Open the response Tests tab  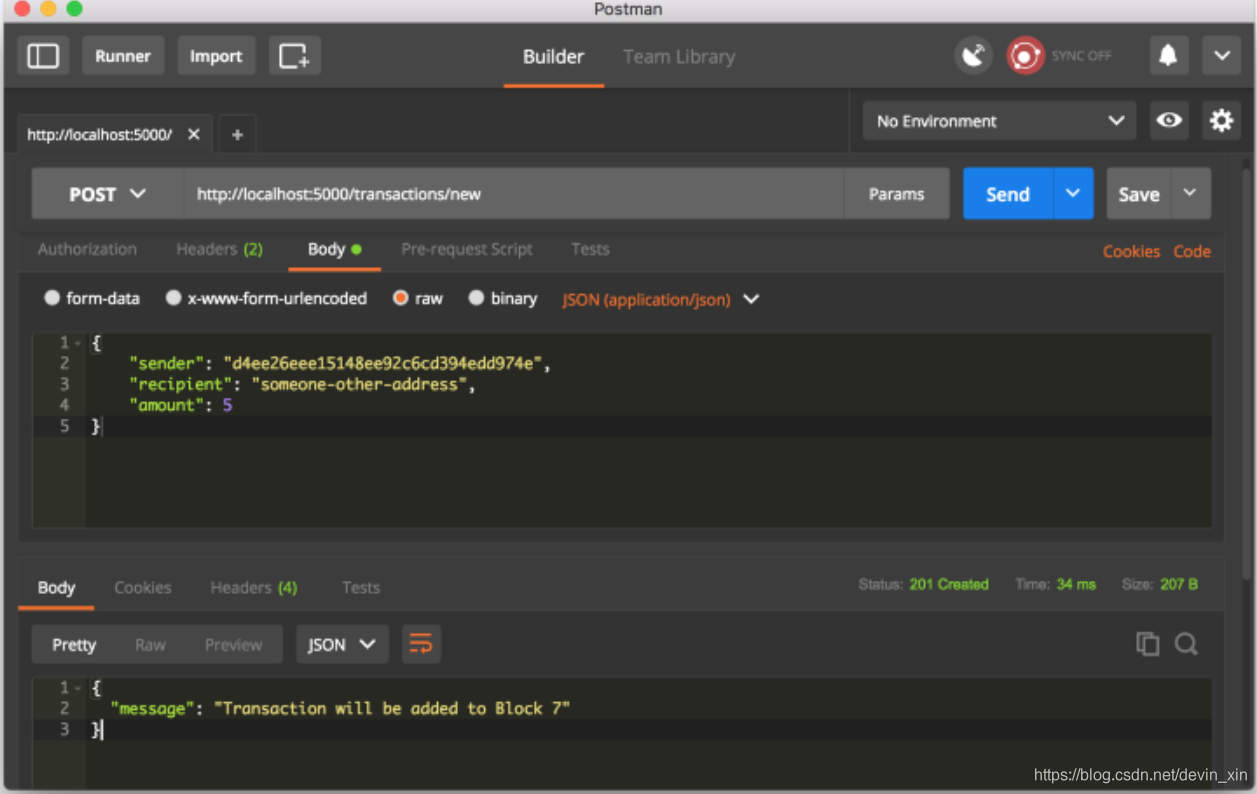click(x=361, y=587)
